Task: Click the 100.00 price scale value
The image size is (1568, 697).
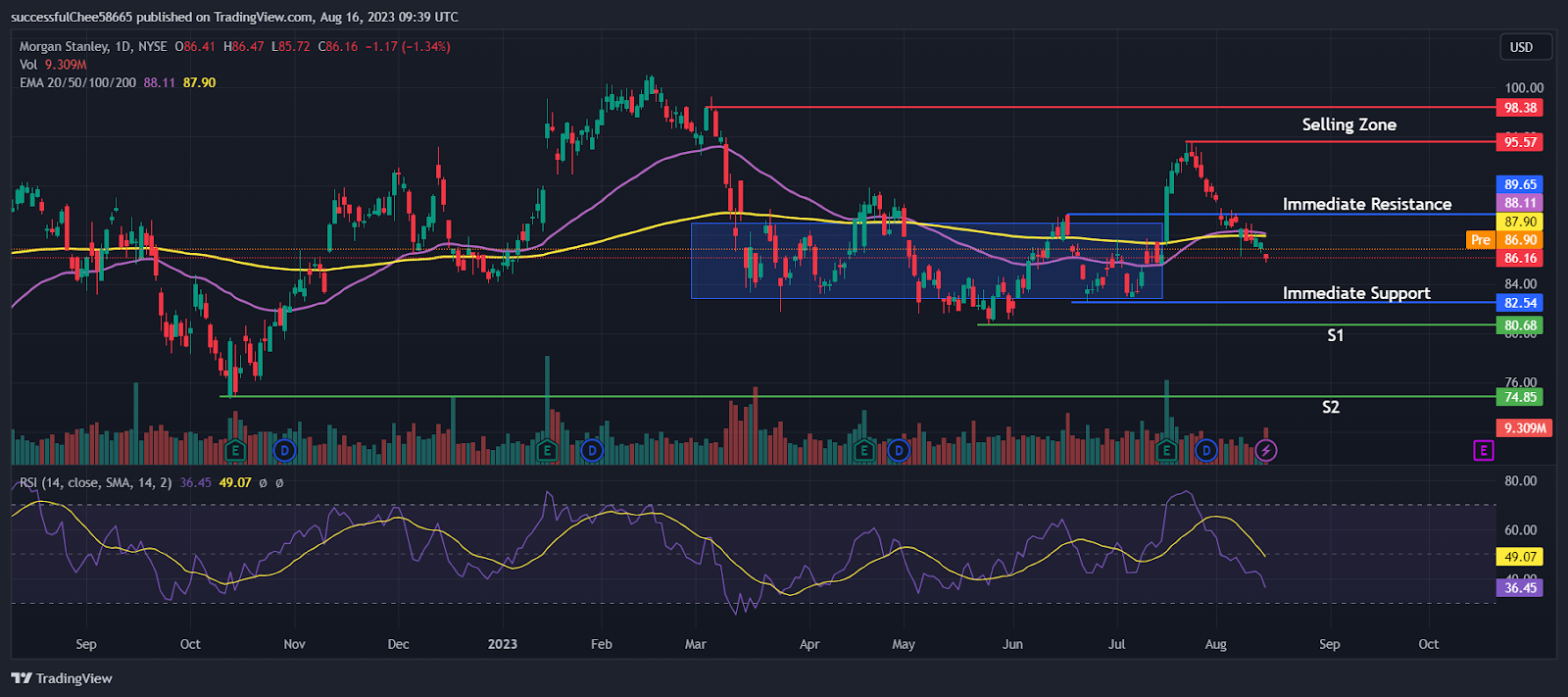Action: pyautogui.click(x=1524, y=88)
